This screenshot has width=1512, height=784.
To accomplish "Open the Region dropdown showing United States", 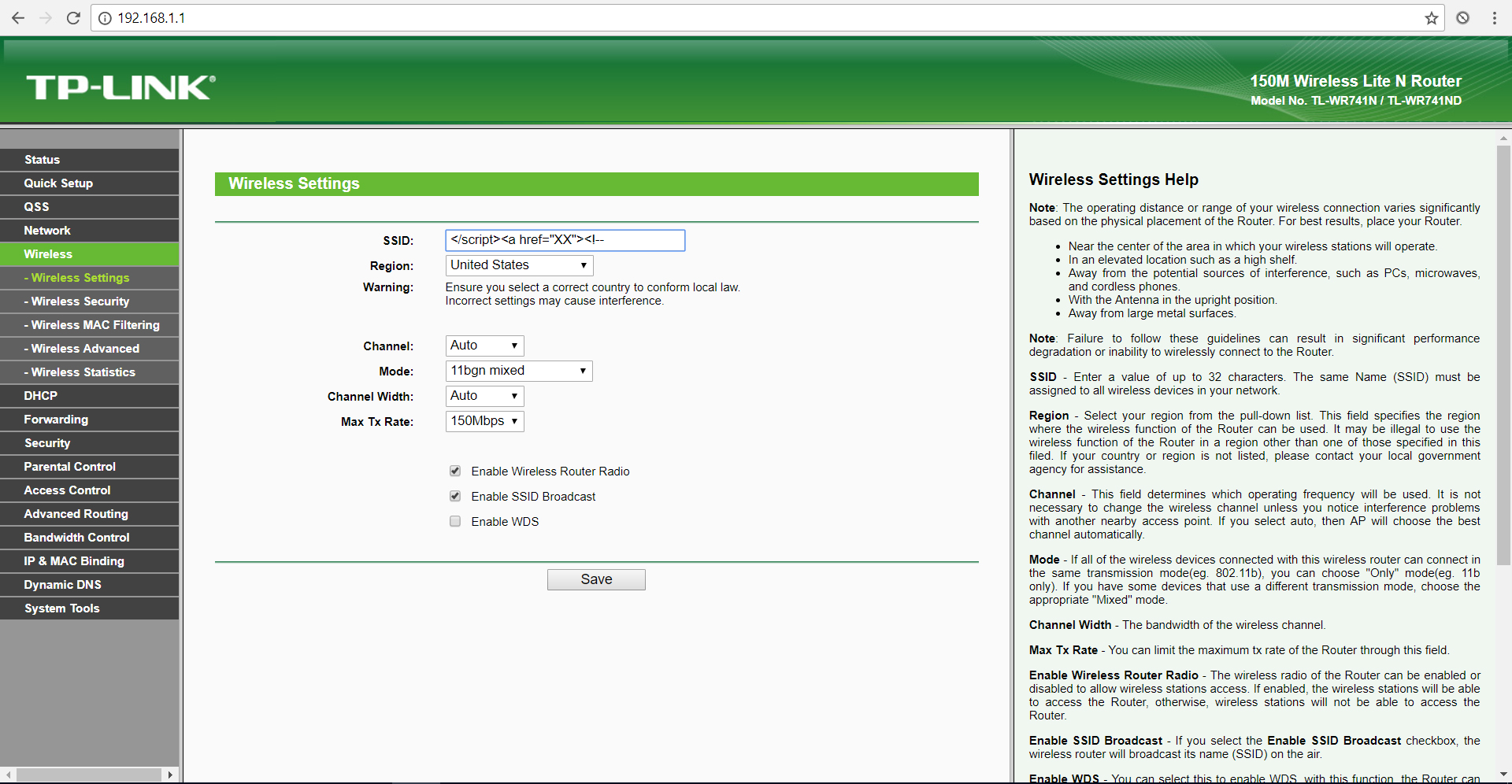I will click(x=519, y=265).
